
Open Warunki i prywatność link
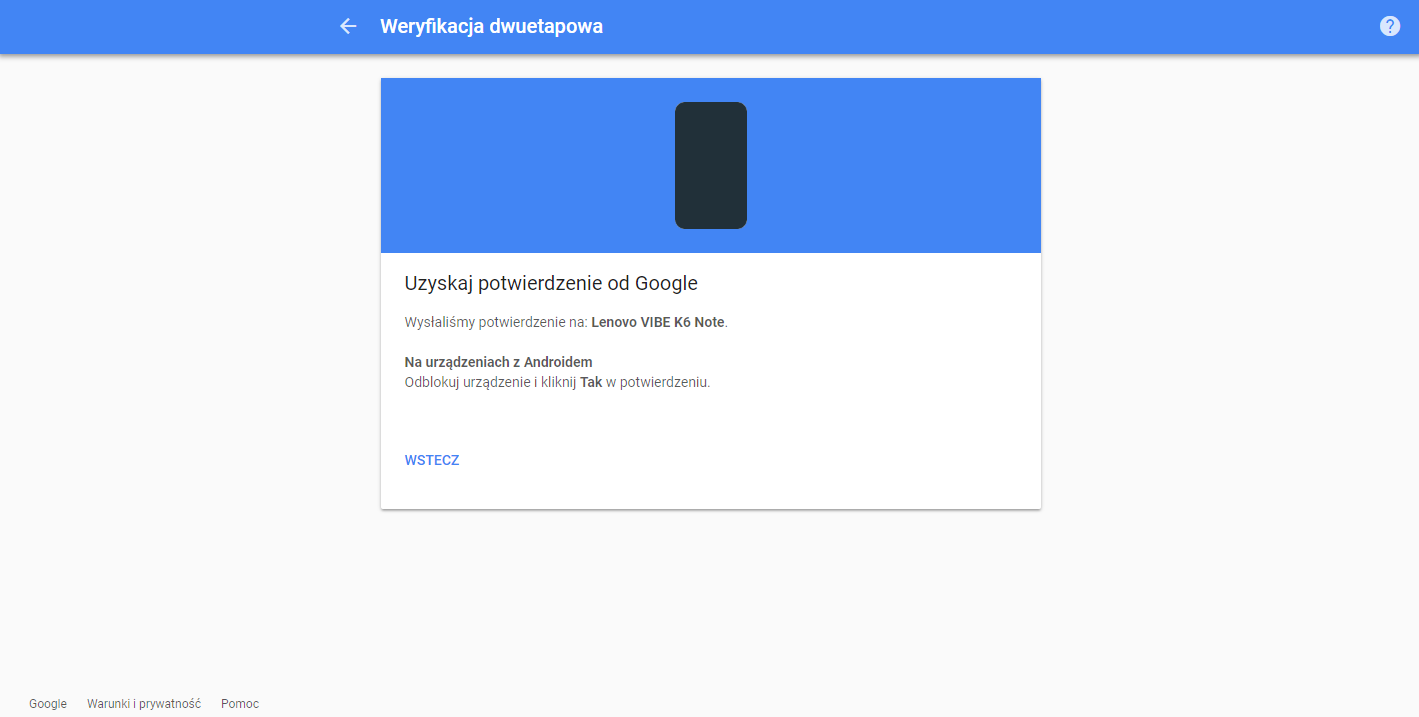pos(144,704)
